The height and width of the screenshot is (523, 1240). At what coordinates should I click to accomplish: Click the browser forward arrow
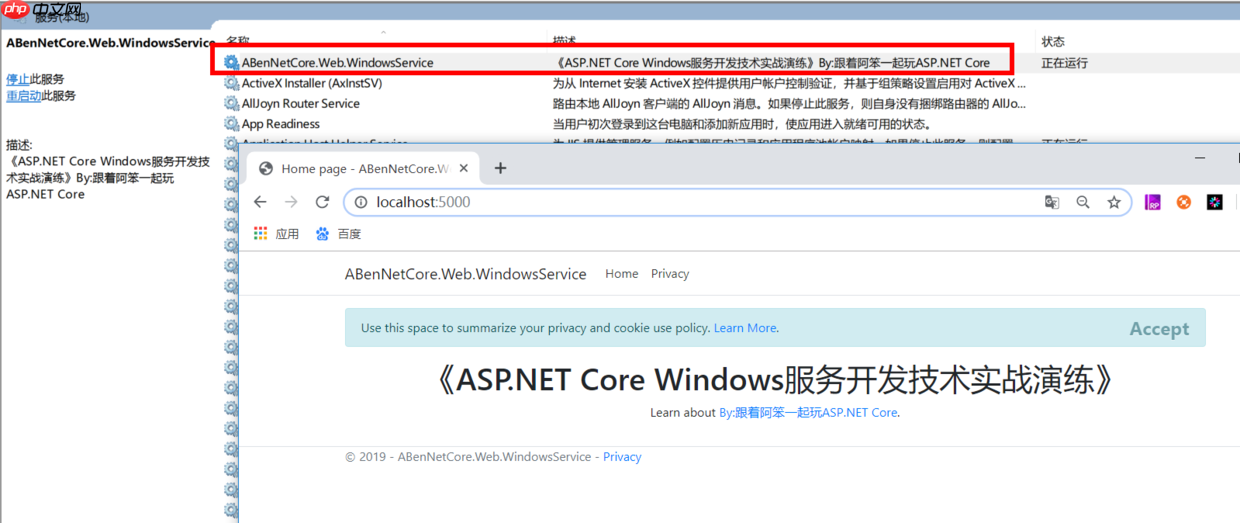coord(291,202)
